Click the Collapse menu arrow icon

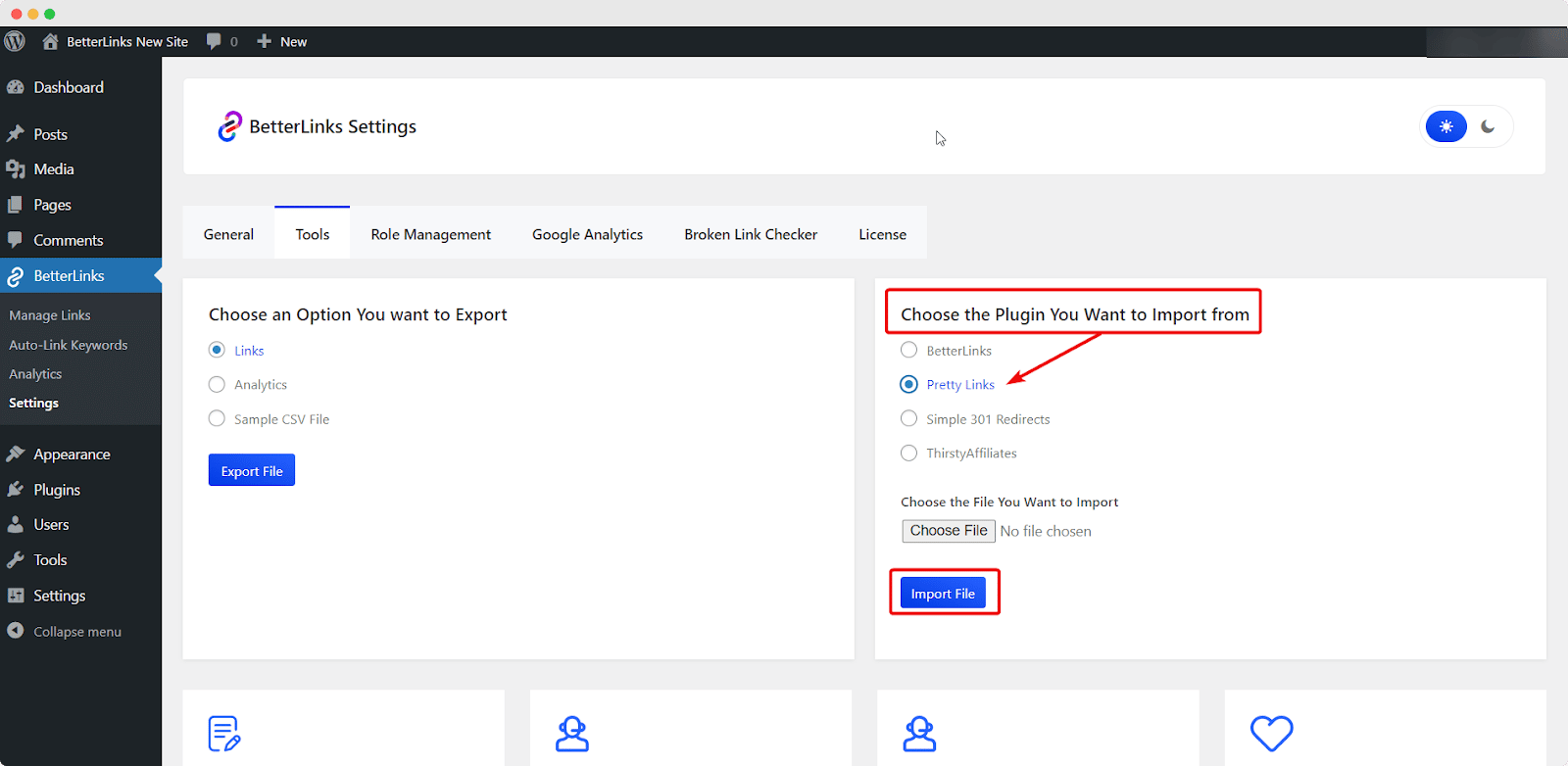click(x=16, y=631)
